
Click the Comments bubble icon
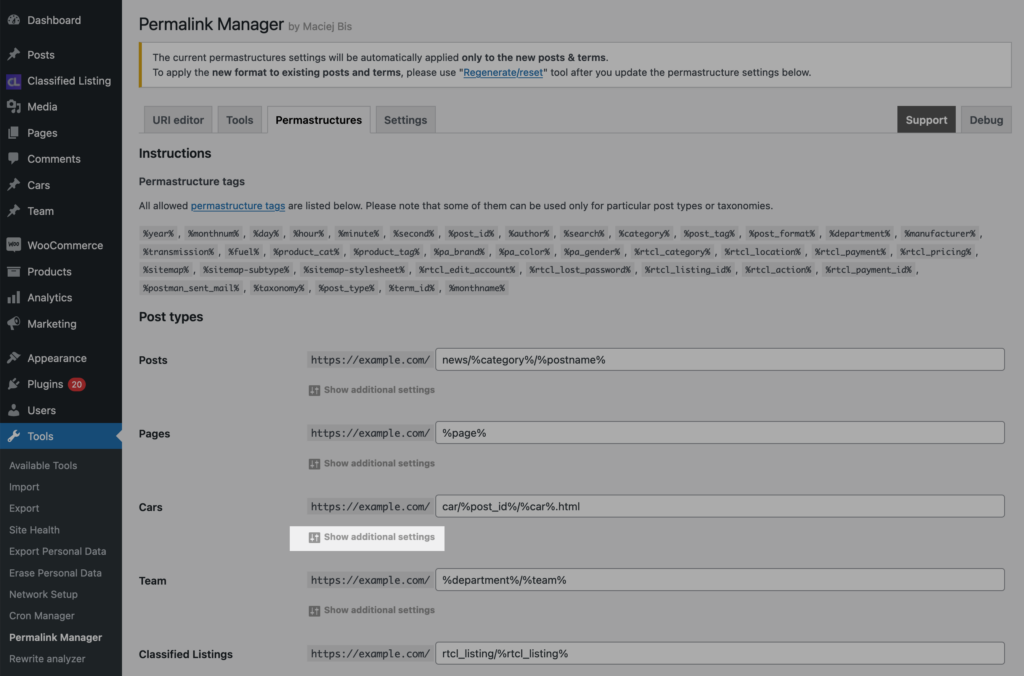pos(14,159)
